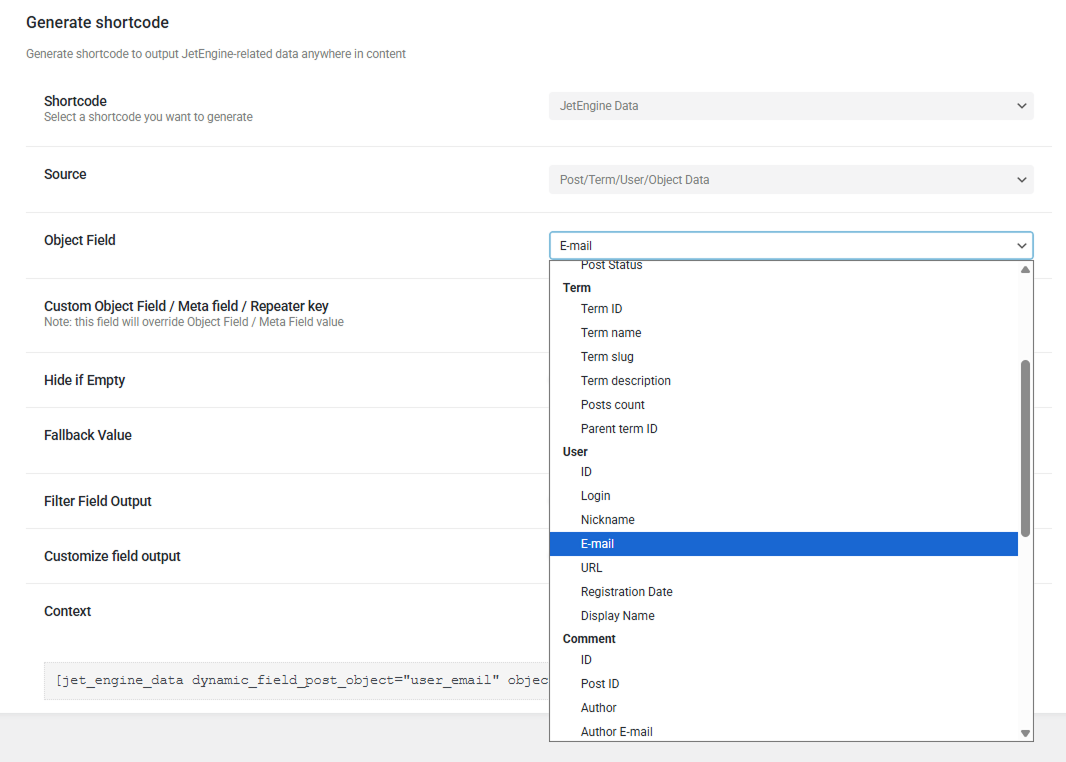The height and width of the screenshot is (762, 1066).
Task: Choose the Nickname option
Action: (784, 519)
